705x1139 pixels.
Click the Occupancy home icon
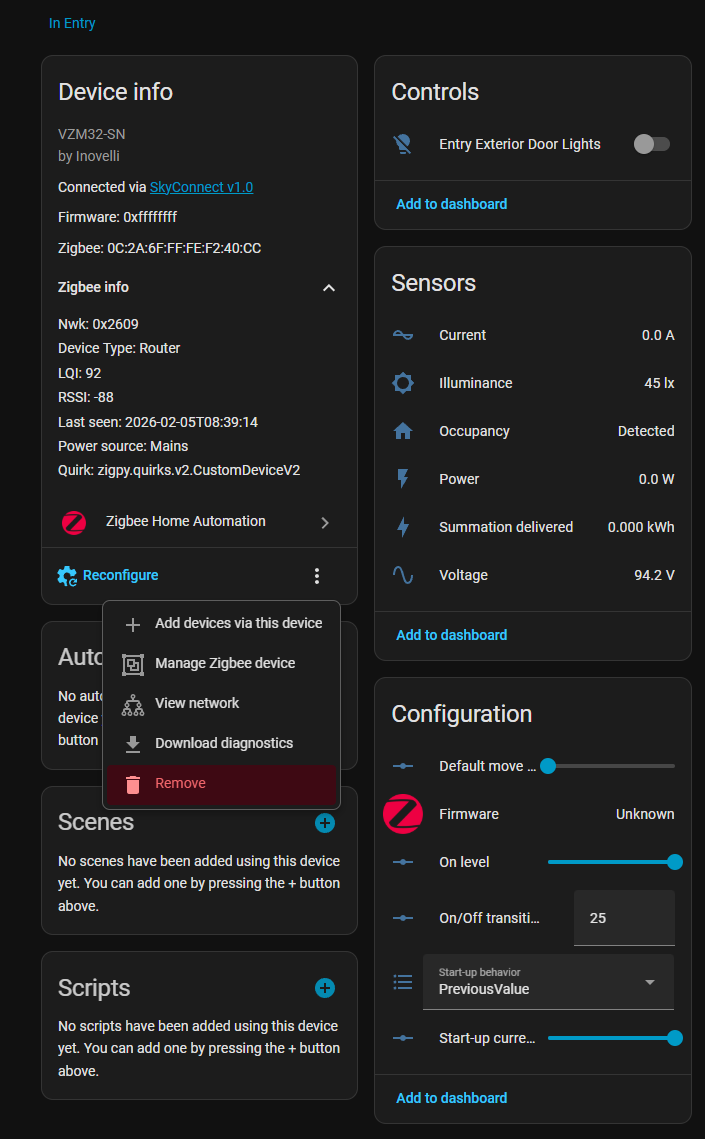[x=403, y=431]
